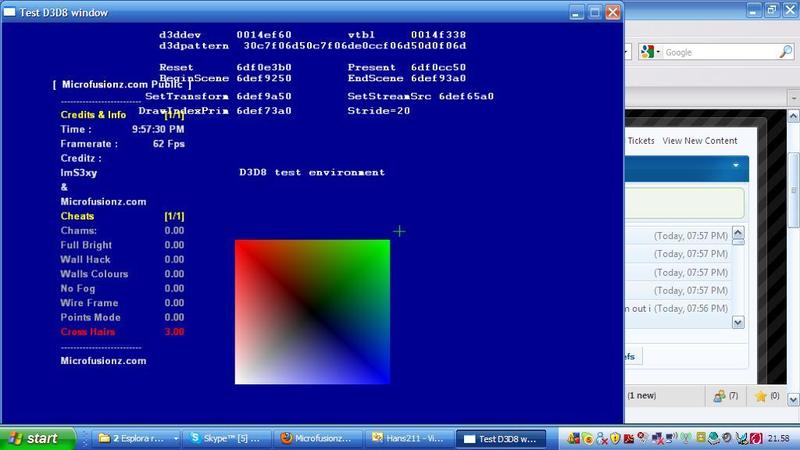800x450 pixels.
Task: Click the ImS3xy credit text
Action: tap(79, 172)
